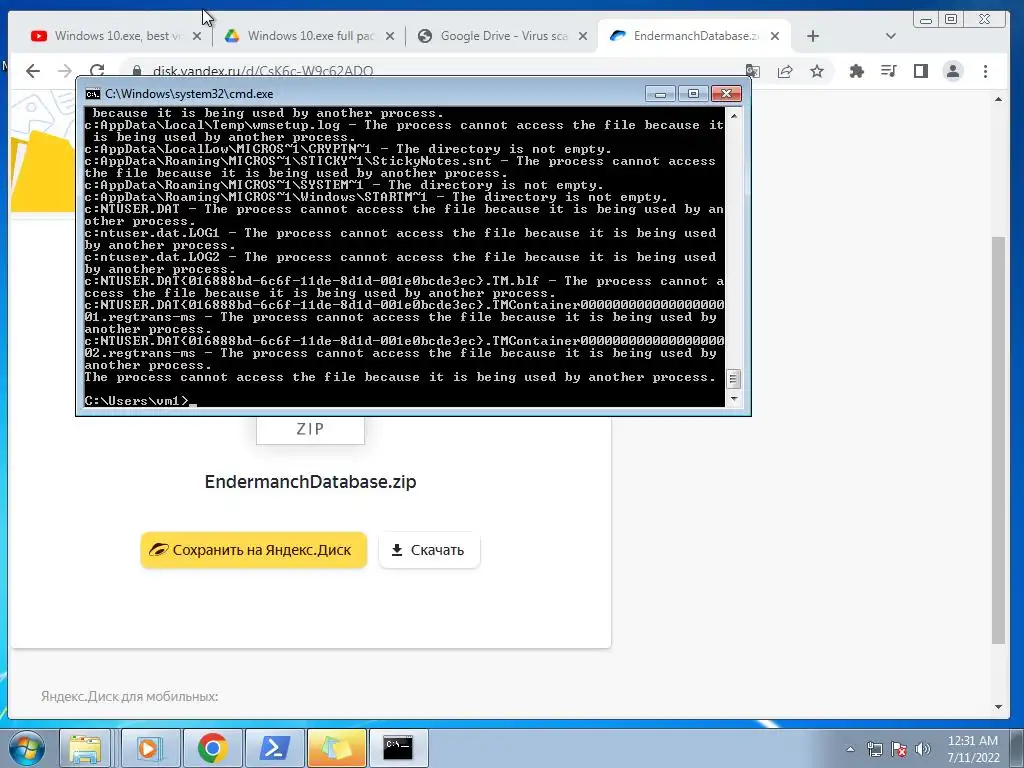Reload the page with the refresh icon
Screen dimensions: 1024x768
(97, 71)
